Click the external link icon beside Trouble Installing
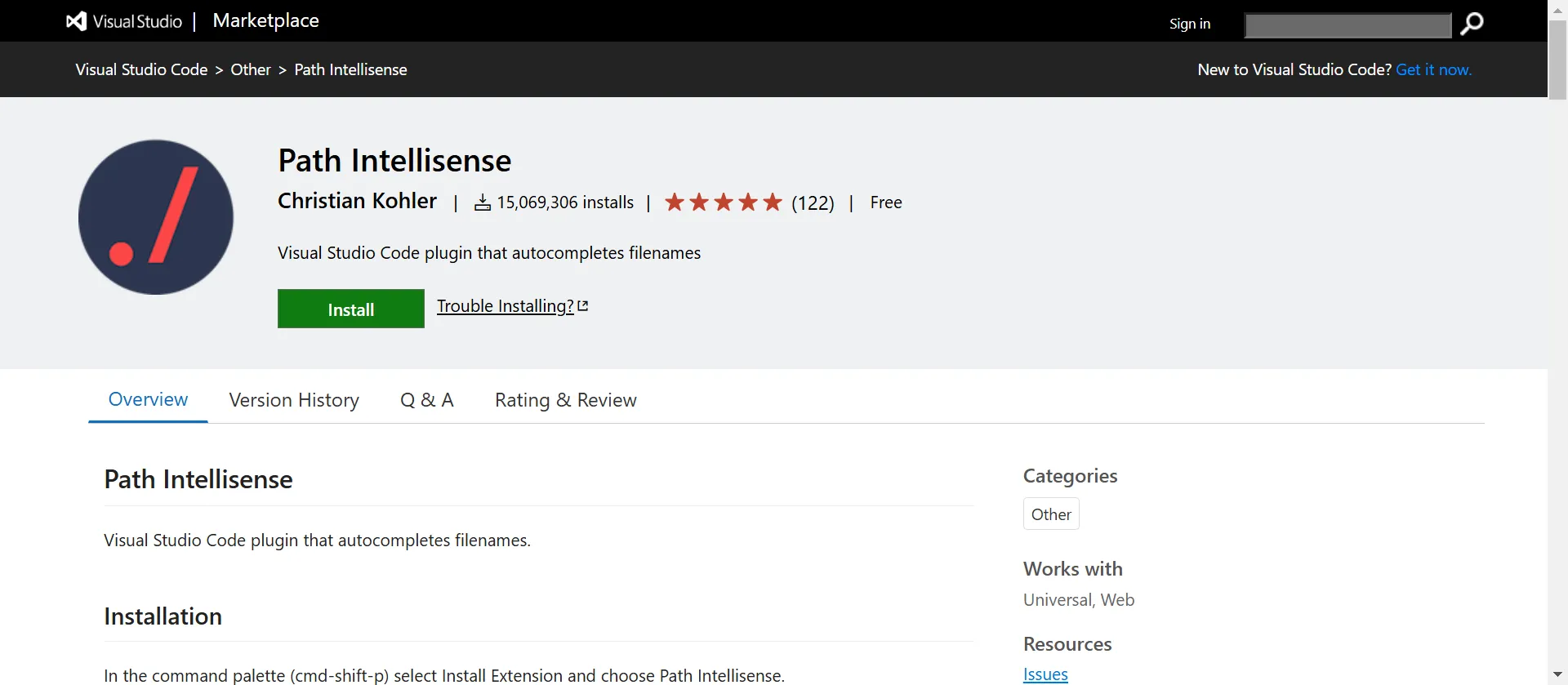This screenshot has width=1568, height=685. click(x=583, y=306)
